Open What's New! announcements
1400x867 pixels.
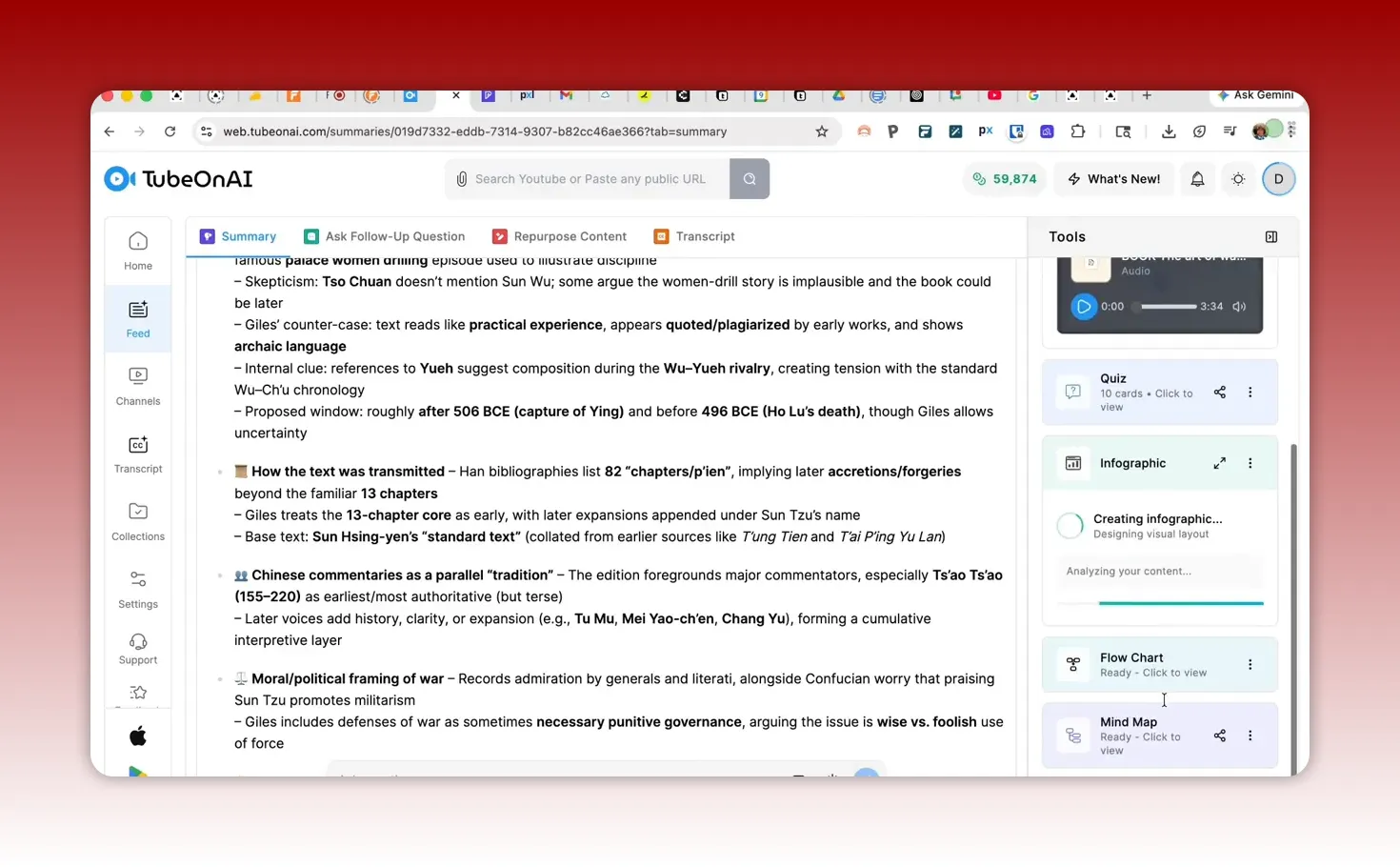click(x=1114, y=179)
